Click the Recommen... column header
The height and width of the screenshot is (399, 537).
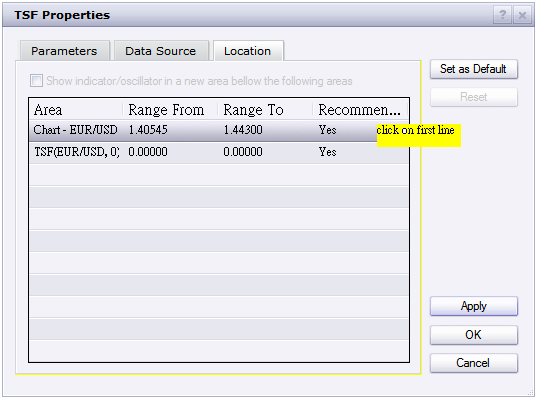point(361,110)
